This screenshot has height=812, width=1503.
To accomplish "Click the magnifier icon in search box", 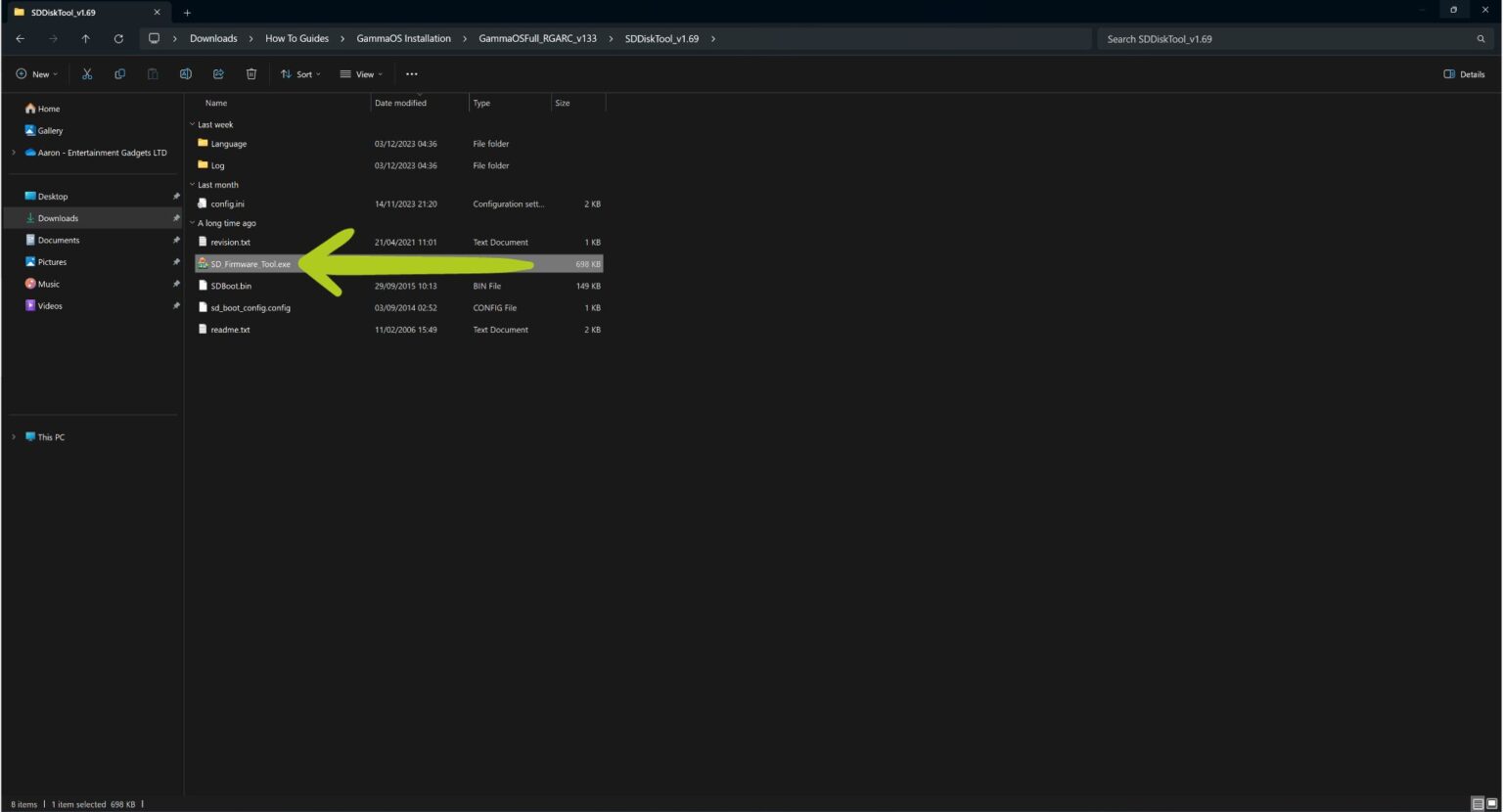I will 1480,39.
